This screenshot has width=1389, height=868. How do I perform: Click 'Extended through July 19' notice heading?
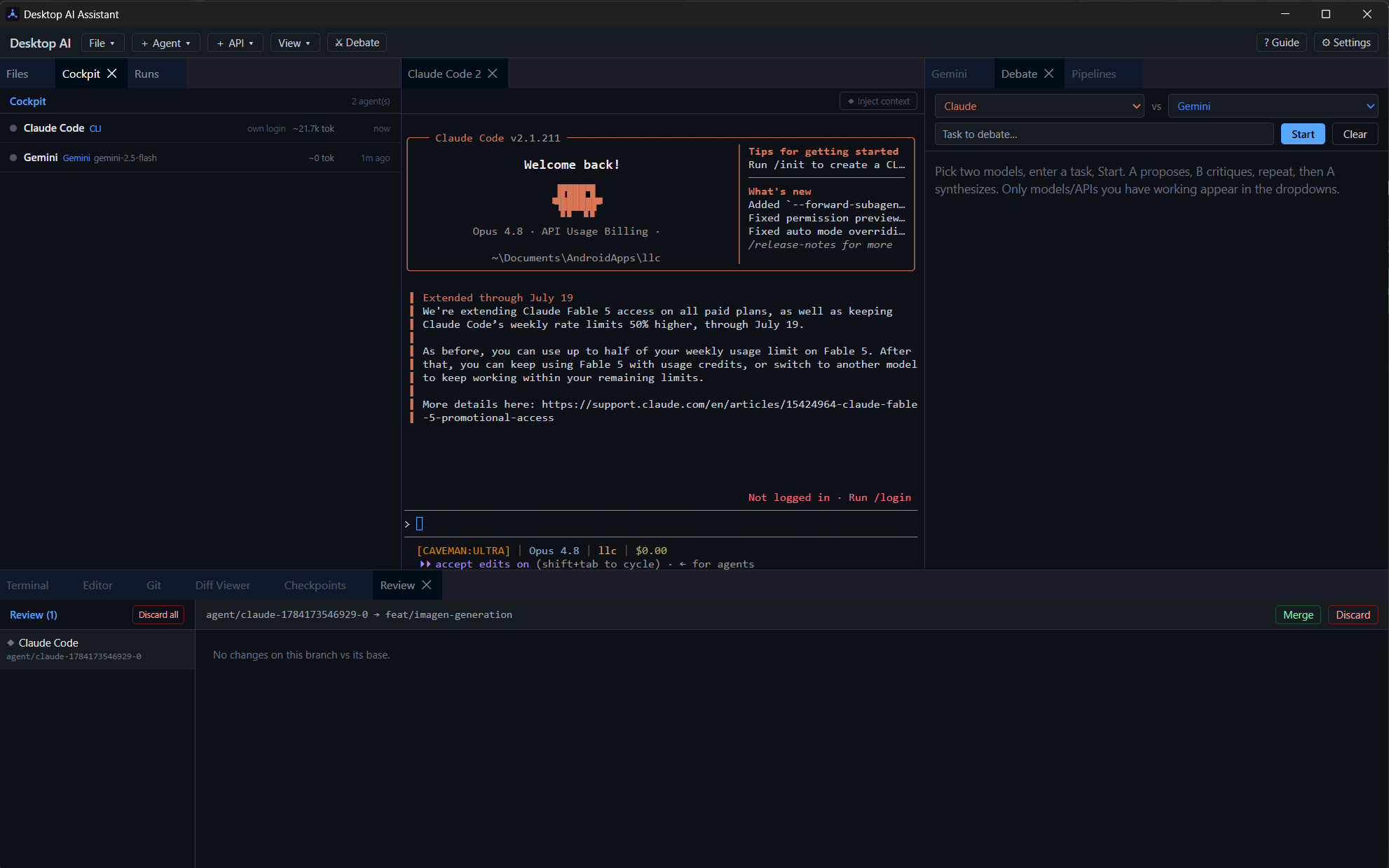point(498,298)
